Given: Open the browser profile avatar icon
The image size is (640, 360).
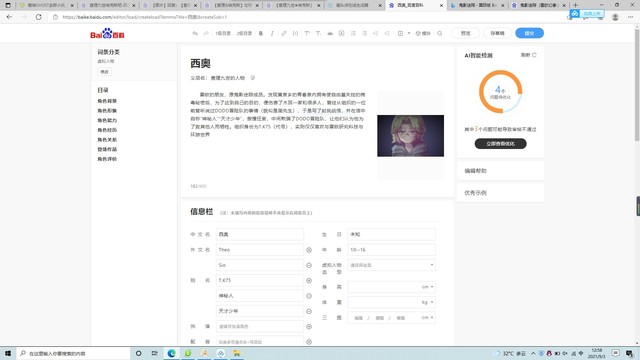Looking at the screenshot, I should (615, 17).
